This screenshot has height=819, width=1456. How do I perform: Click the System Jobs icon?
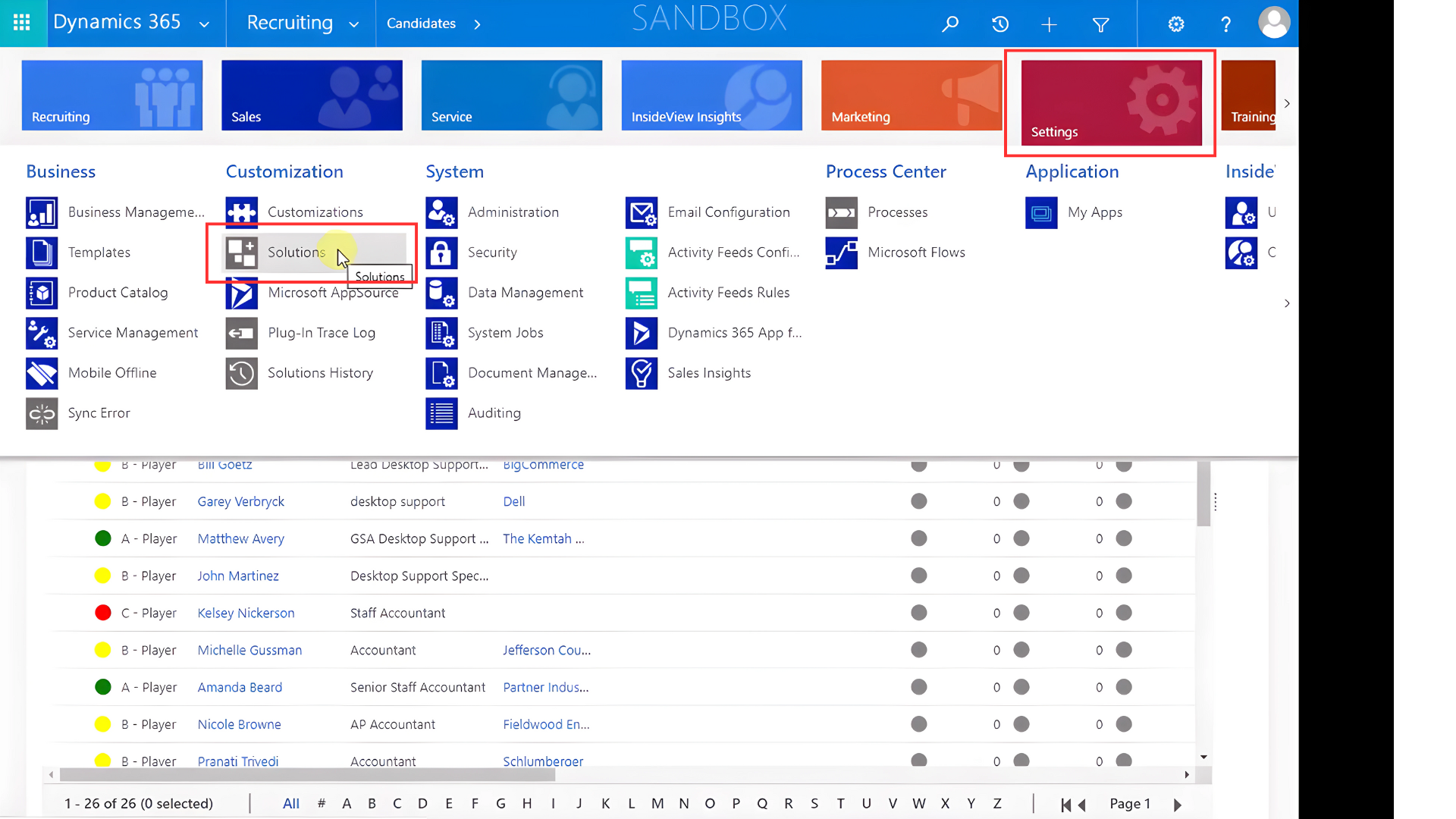coord(441,333)
